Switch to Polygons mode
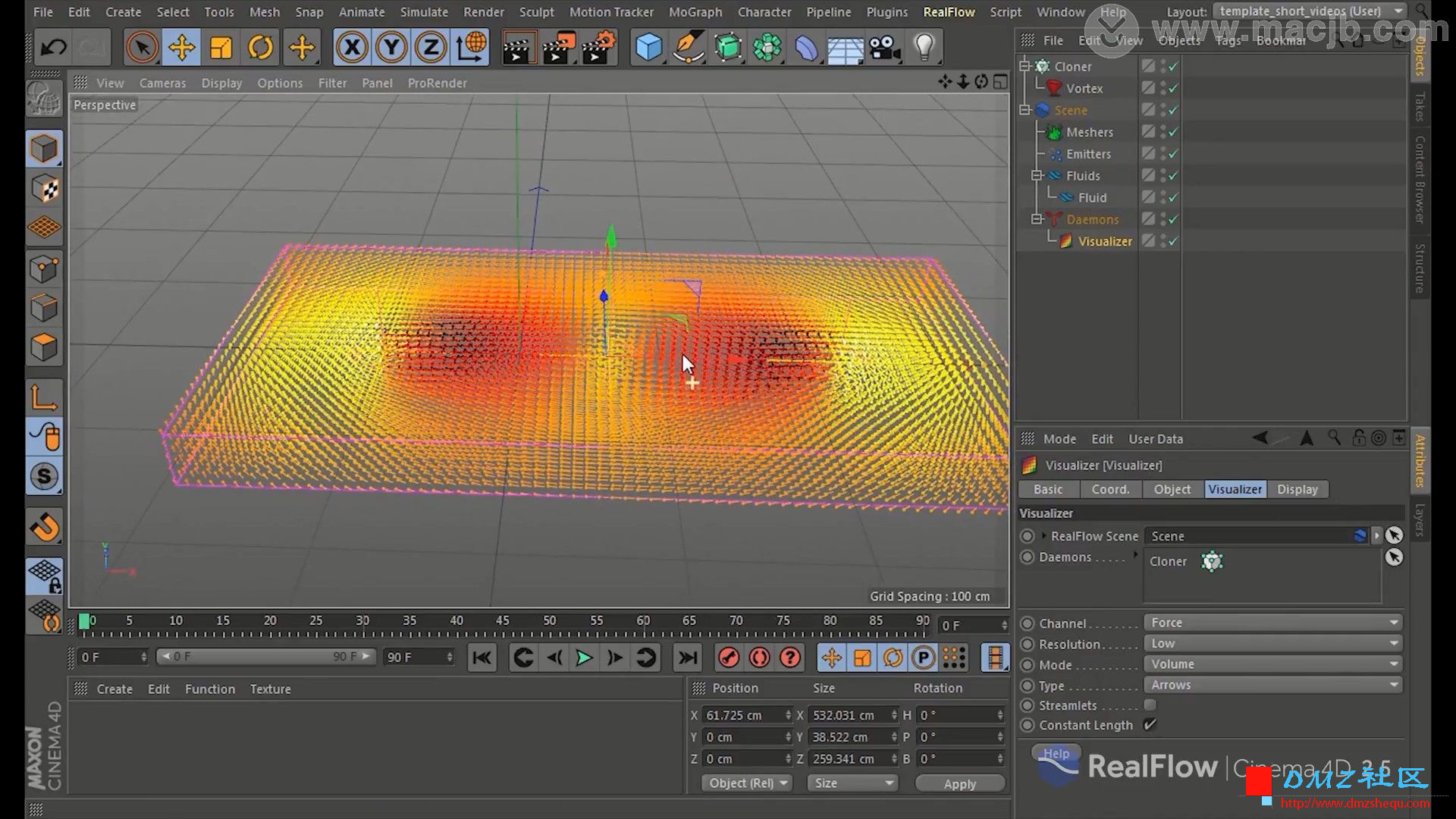 44,347
